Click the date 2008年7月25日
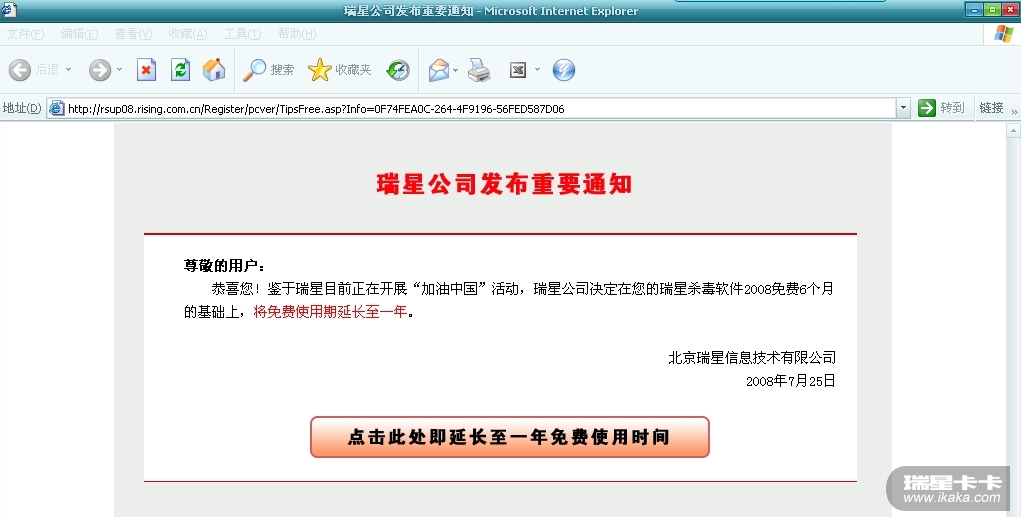This screenshot has width=1021, height=517. 790,381
